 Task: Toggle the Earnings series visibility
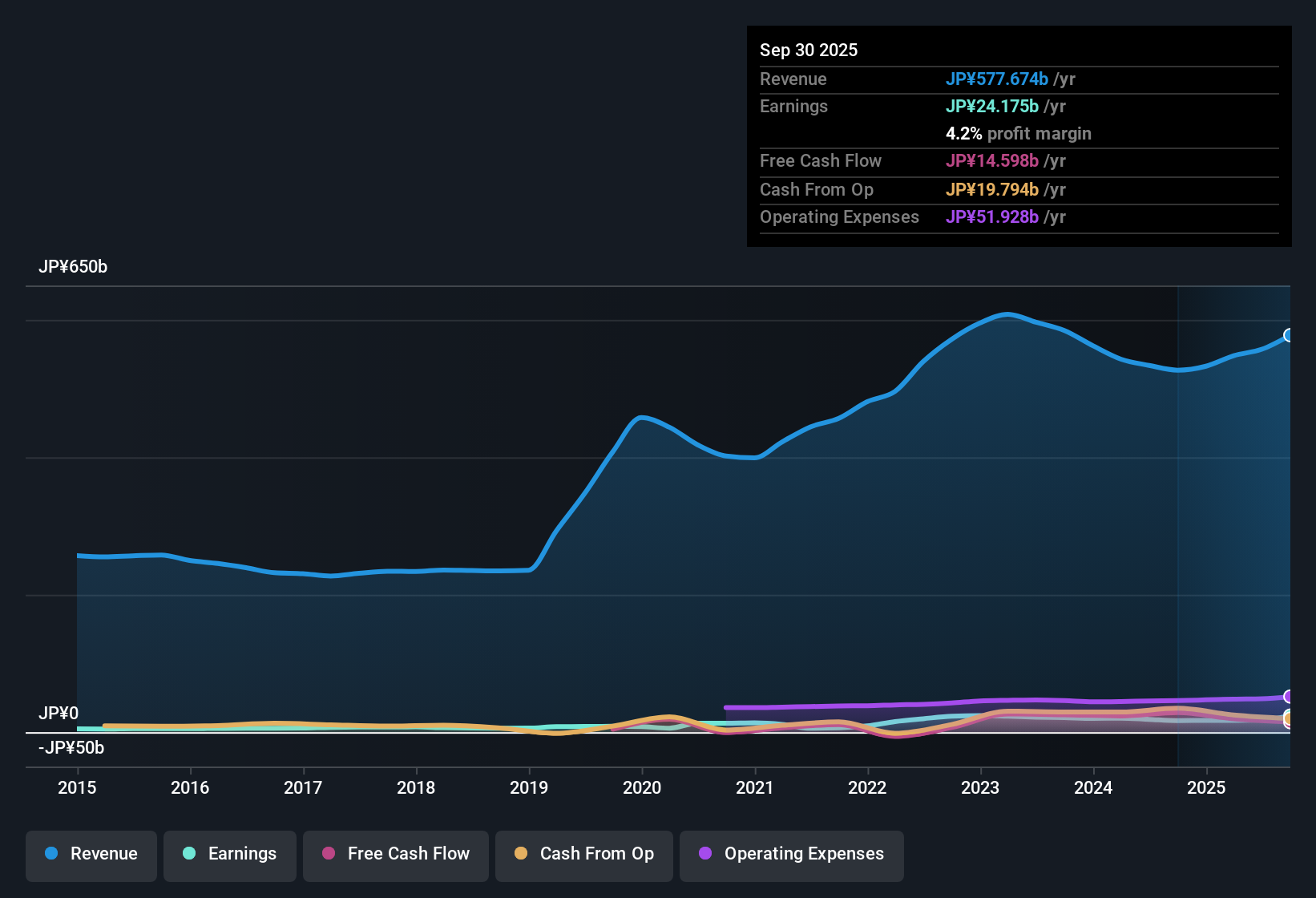point(229,854)
